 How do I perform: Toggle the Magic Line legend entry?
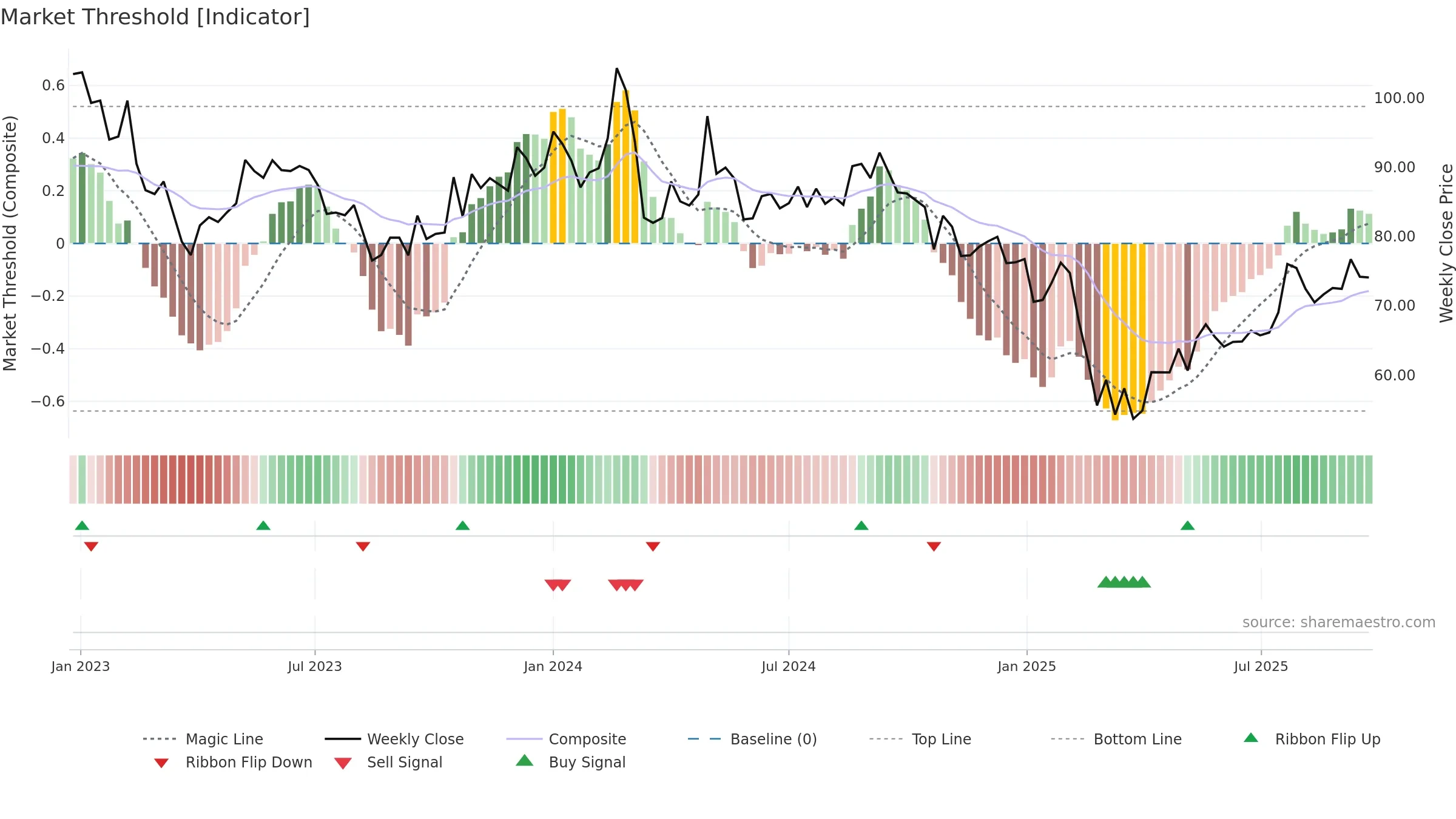[x=203, y=739]
